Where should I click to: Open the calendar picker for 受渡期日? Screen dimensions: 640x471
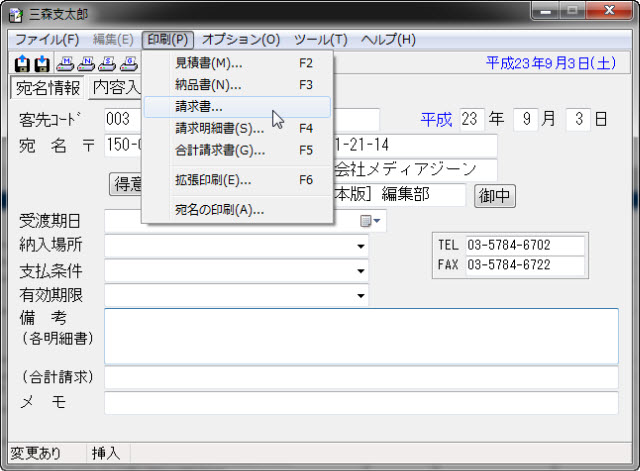click(369, 220)
